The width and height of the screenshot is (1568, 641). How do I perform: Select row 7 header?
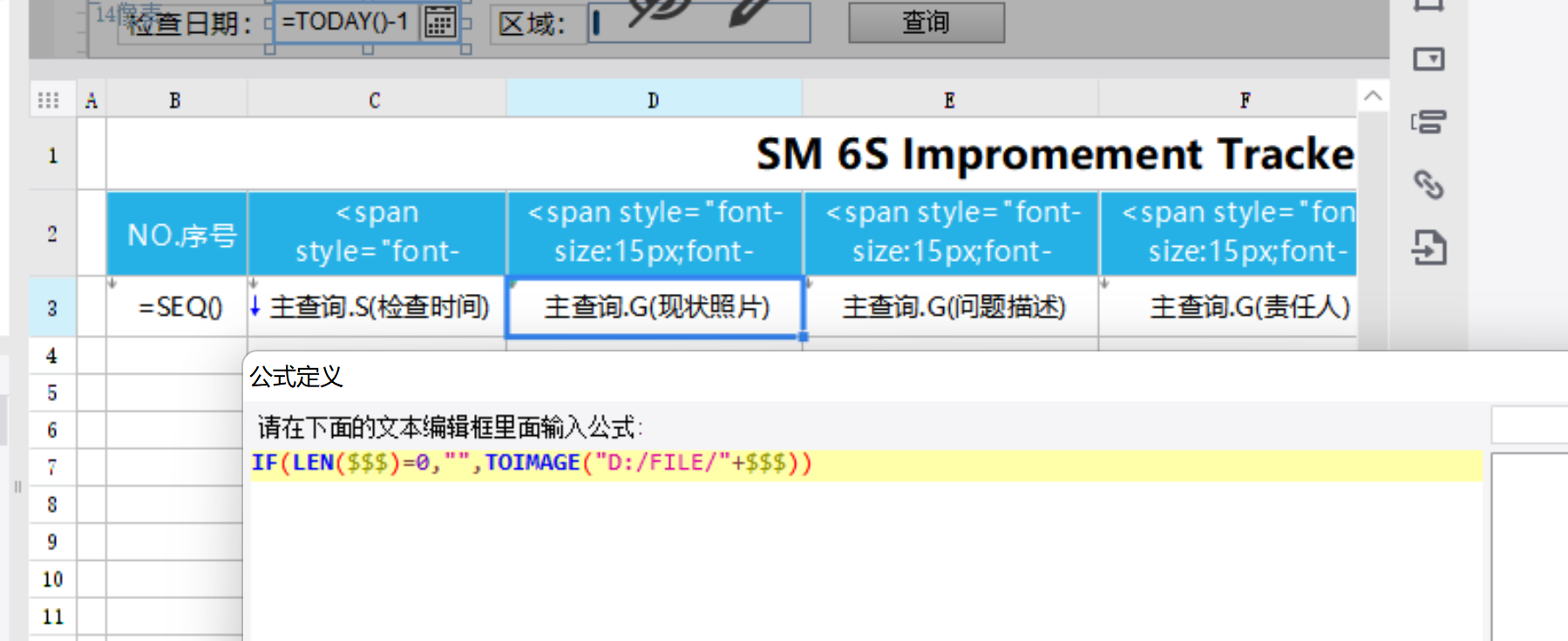(53, 467)
